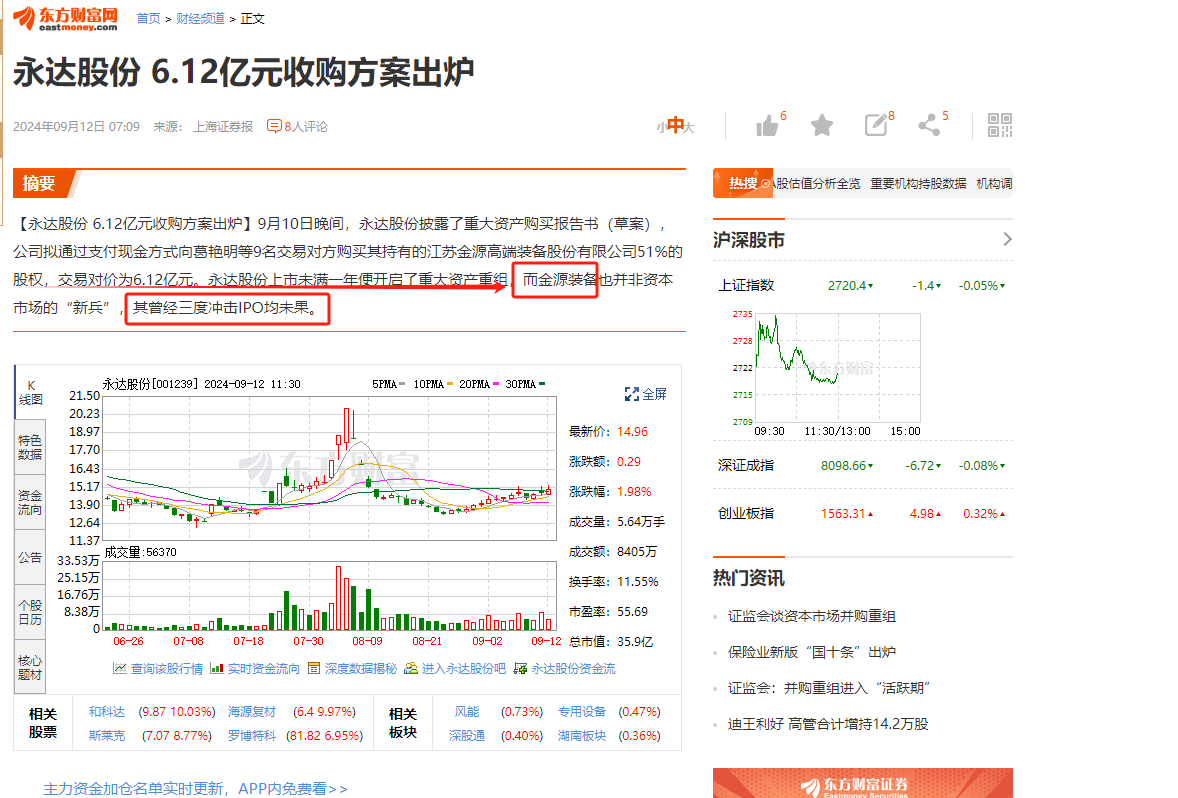Select small font size 小
Viewport: 1178px width, 798px height.
pyautogui.click(x=661, y=128)
